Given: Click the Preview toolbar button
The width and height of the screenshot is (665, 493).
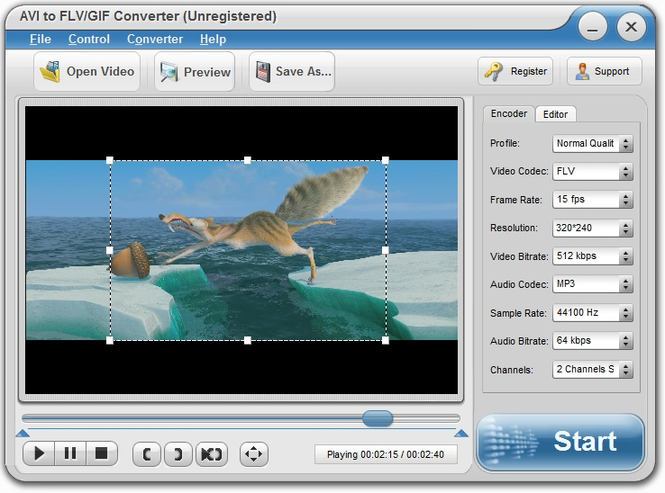Looking at the screenshot, I should click(x=195, y=71).
